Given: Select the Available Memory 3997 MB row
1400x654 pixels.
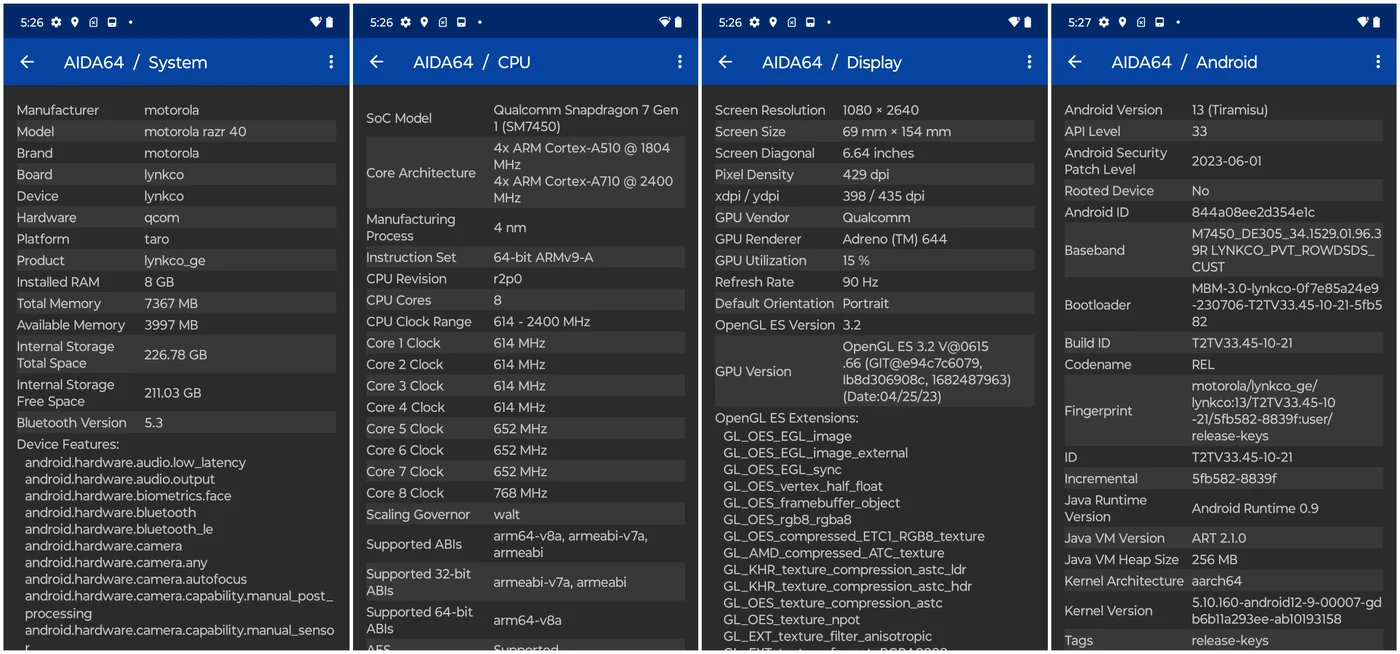Looking at the screenshot, I should (x=175, y=325).
